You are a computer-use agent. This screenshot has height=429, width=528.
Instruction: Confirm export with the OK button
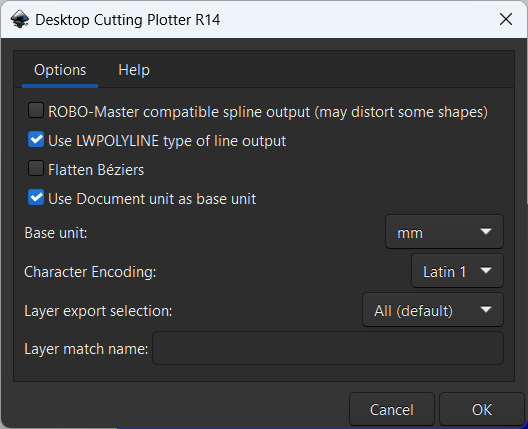pyautogui.click(x=482, y=409)
